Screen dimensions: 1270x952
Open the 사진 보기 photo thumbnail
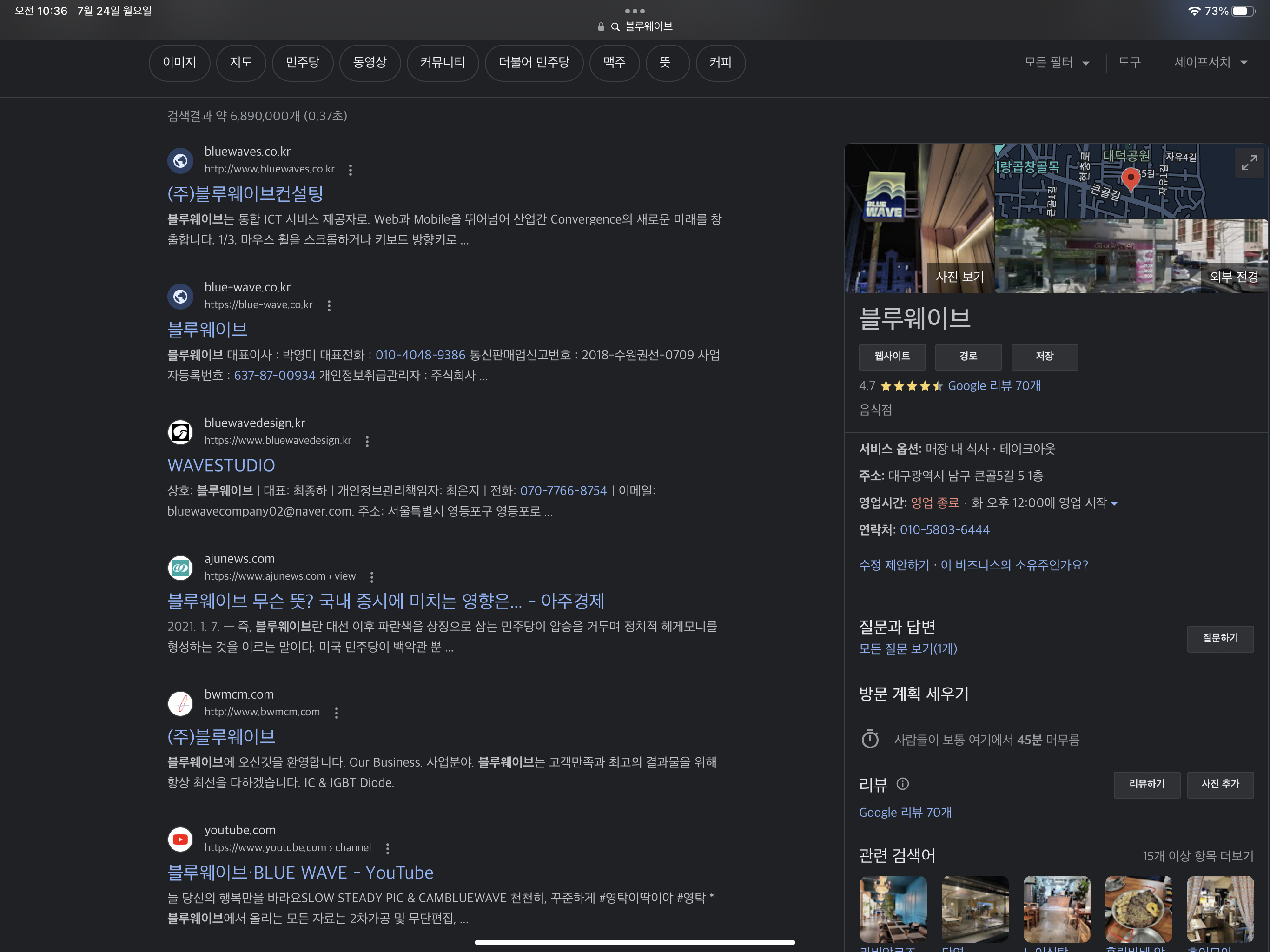pos(920,218)
